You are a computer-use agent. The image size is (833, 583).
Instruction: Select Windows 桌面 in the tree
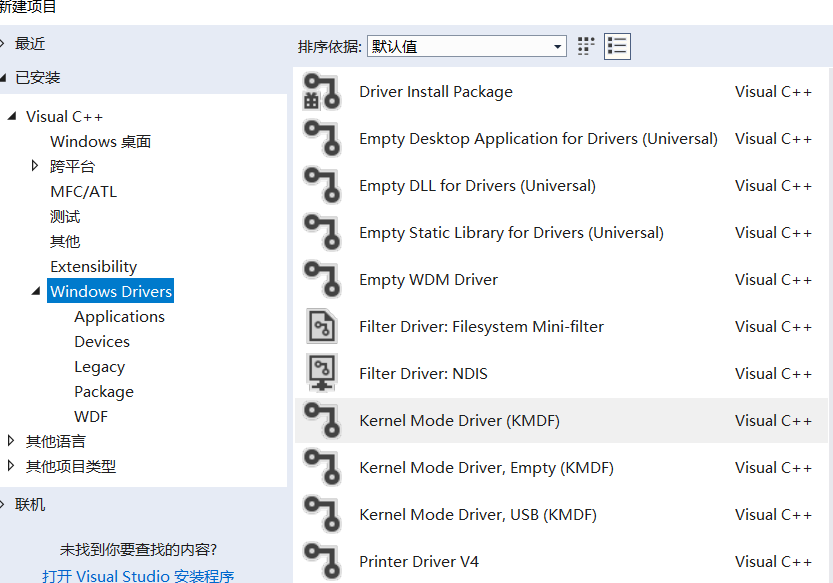100,141
